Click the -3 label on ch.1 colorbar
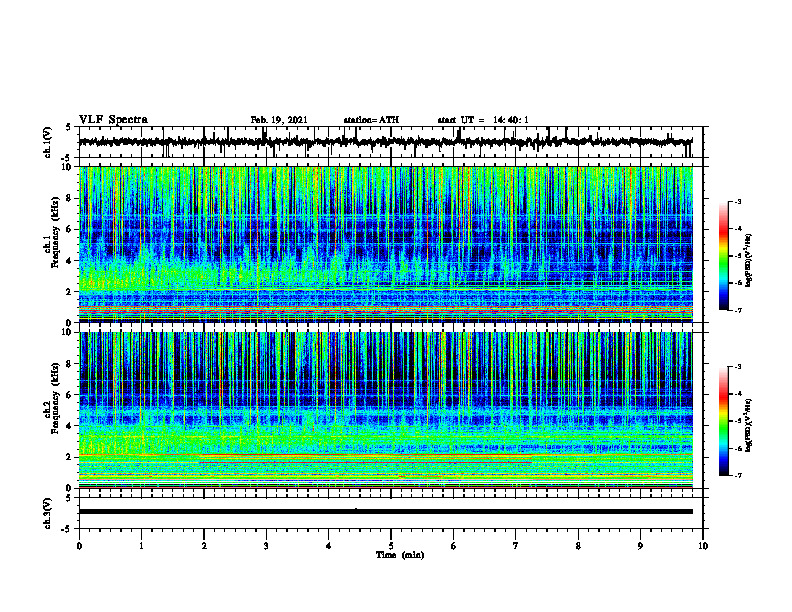 [x=738, y=202]
